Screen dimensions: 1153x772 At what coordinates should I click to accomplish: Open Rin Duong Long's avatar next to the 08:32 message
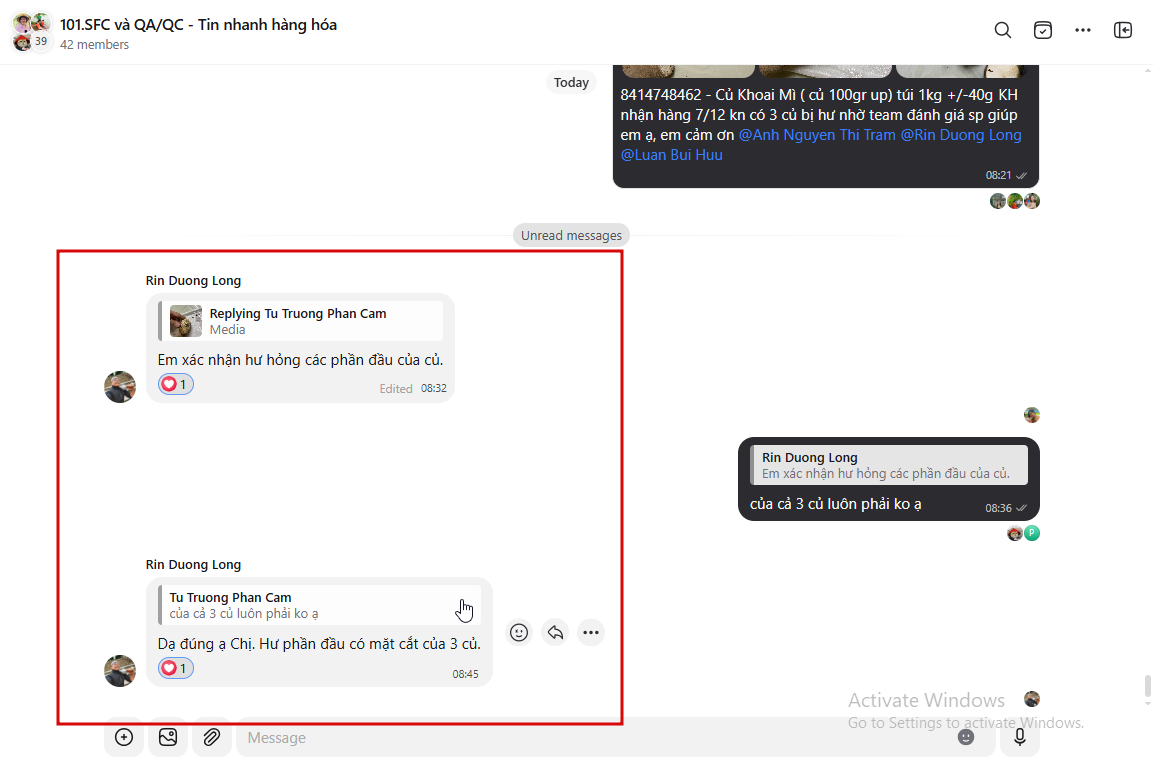(120, 387)
